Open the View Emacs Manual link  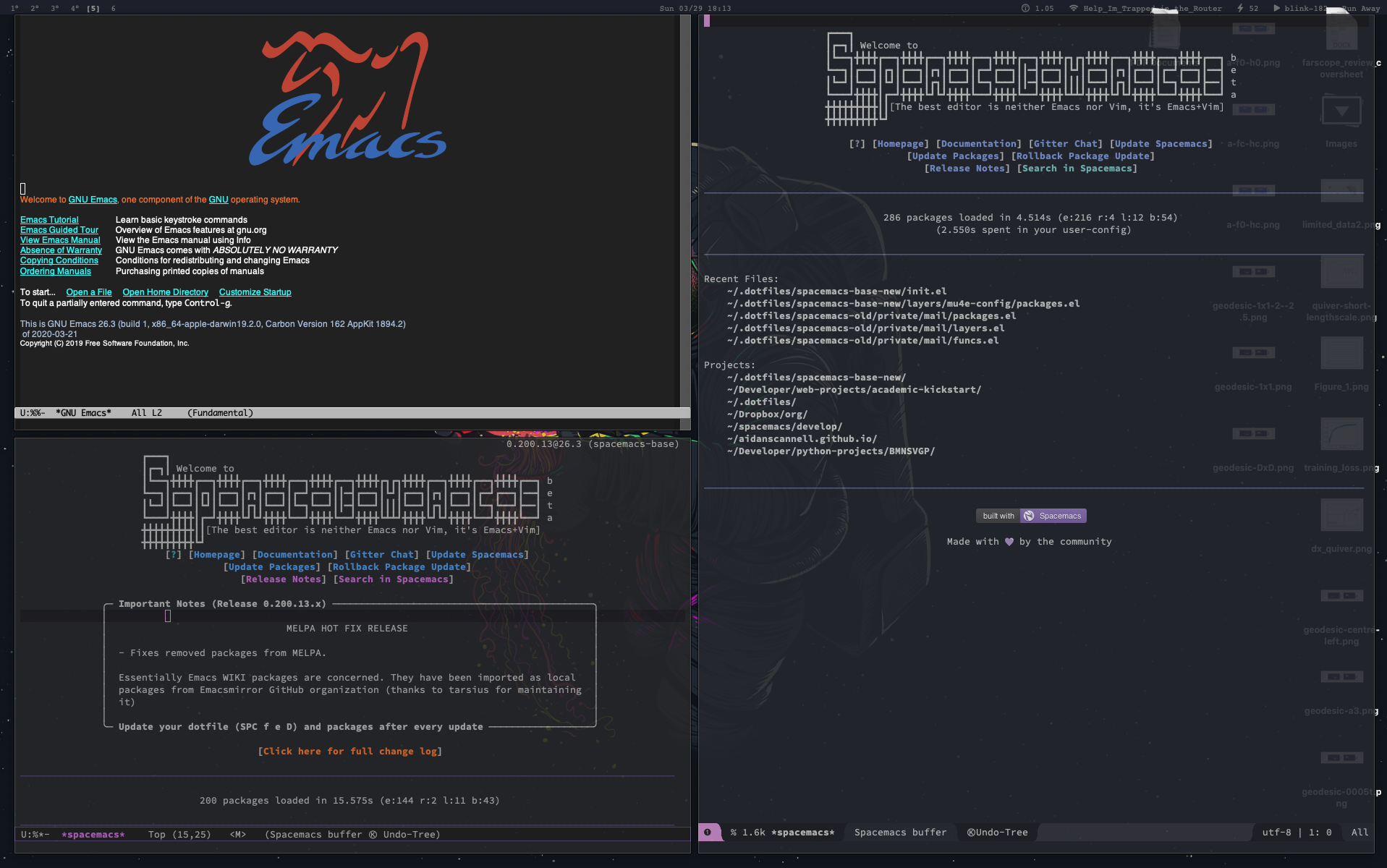pos(60,240)
